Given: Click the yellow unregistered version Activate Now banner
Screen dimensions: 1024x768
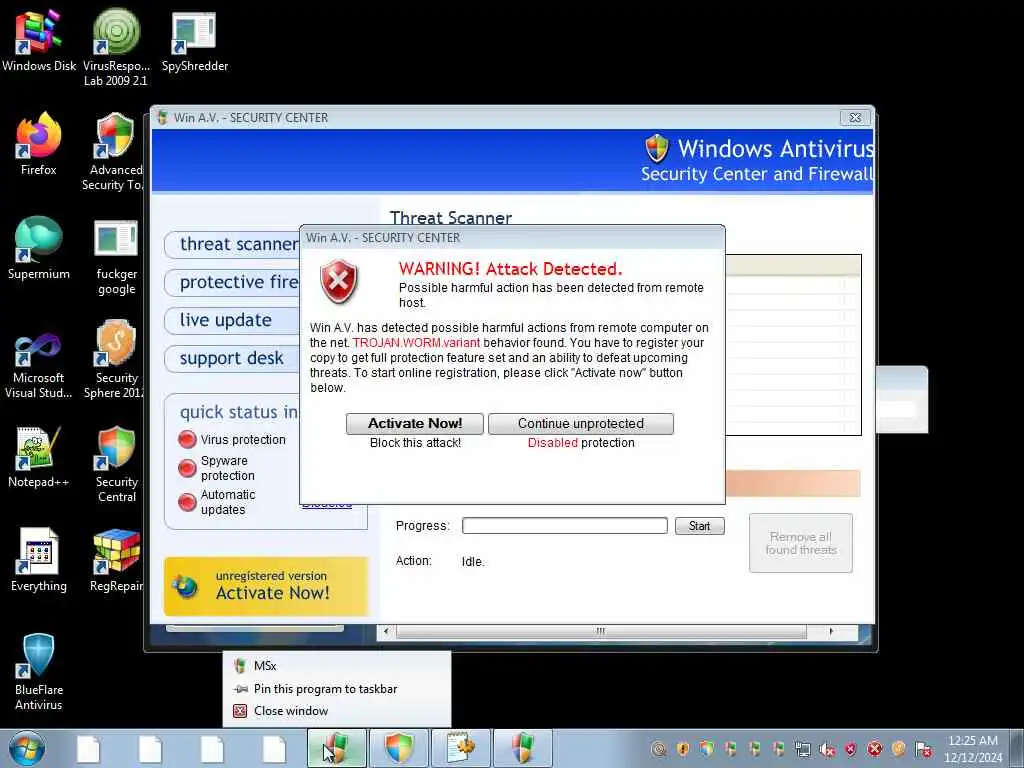Looking at the screenshot, I should click(x=266, y=586).
